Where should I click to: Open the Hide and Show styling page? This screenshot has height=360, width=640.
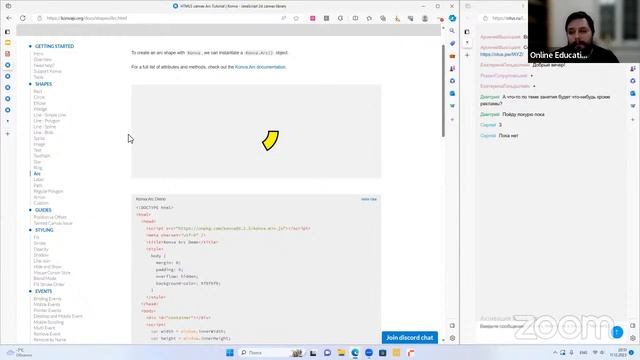47,267
